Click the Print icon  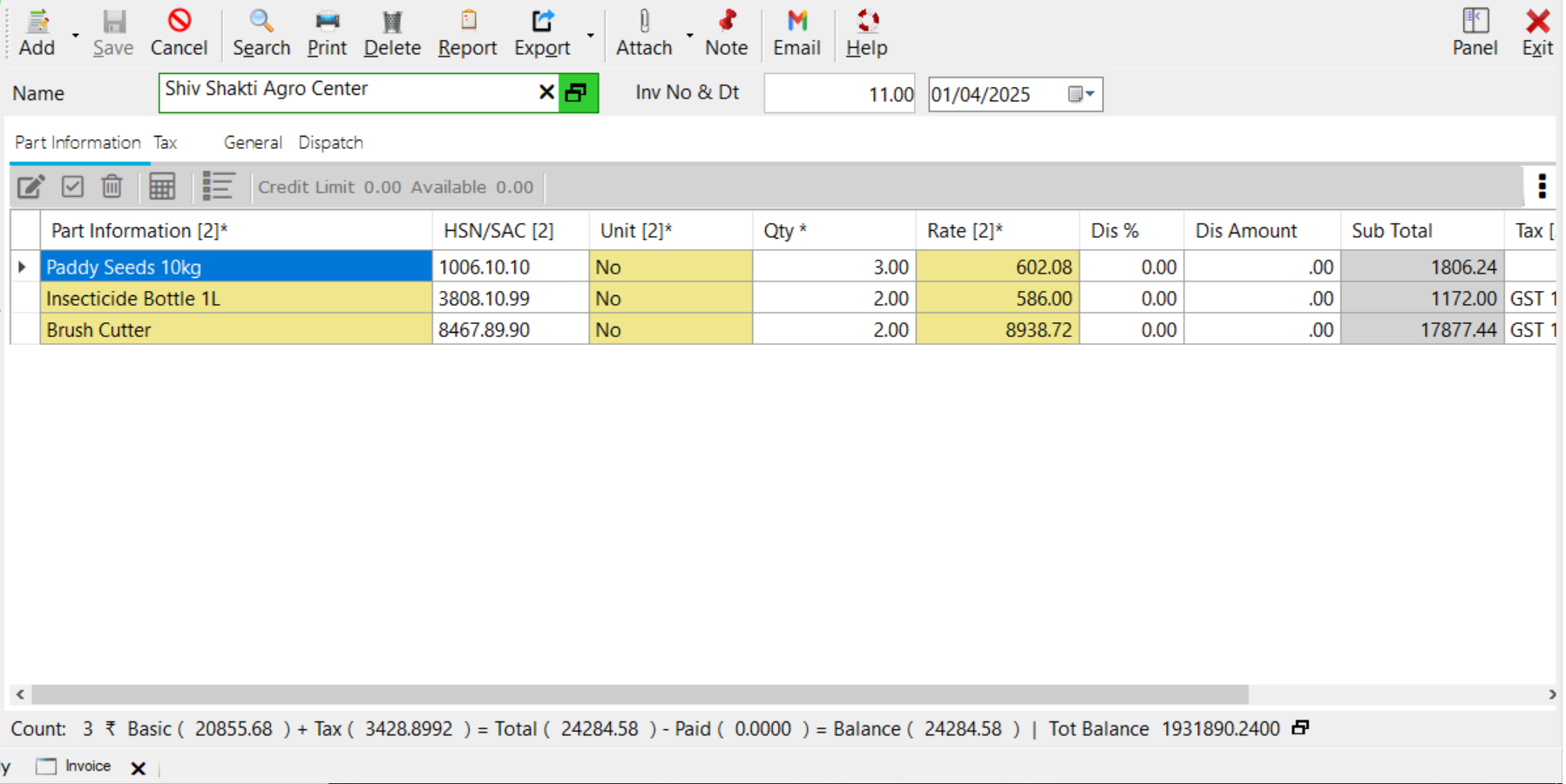[327, 32]
